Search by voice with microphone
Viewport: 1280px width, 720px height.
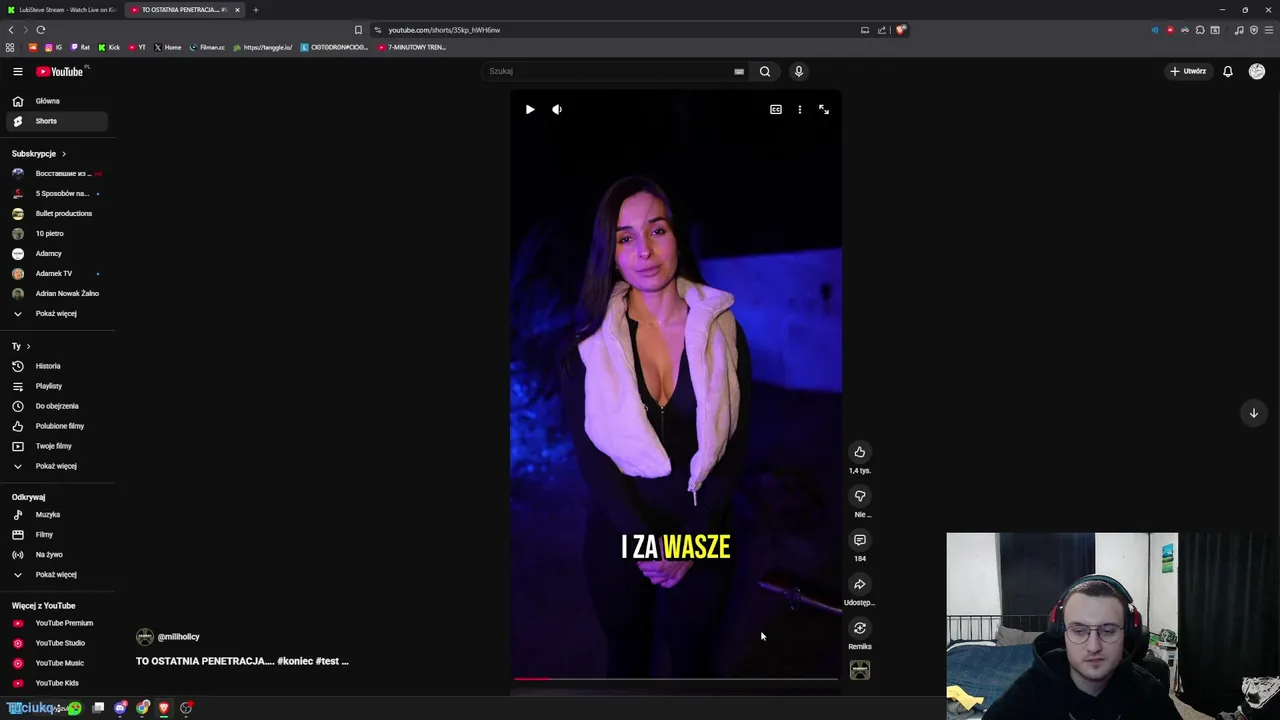coord(798,71)
